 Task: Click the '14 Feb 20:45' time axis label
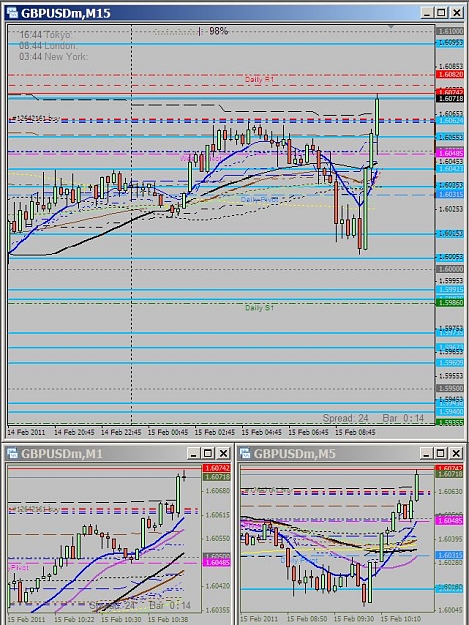coord(74,432)
